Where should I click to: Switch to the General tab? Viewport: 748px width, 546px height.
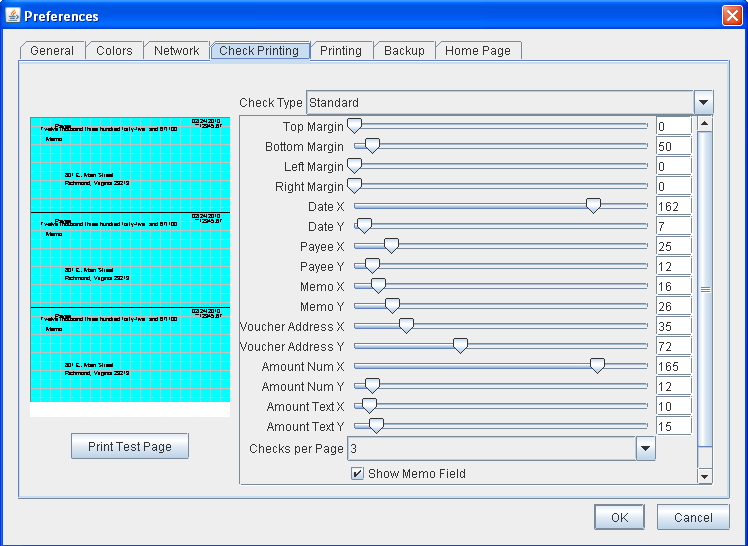[x=52, y=51]
